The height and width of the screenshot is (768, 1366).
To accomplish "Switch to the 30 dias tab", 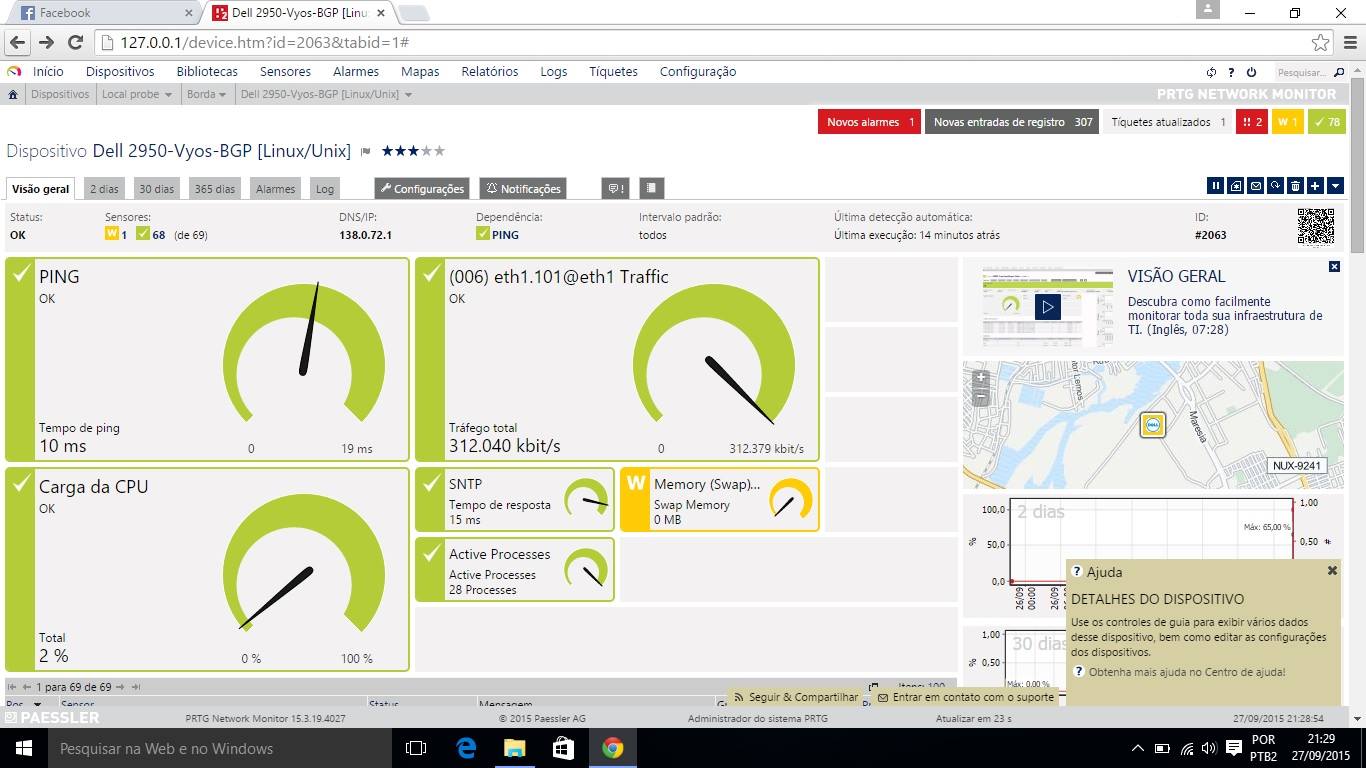I will (156, 188).
